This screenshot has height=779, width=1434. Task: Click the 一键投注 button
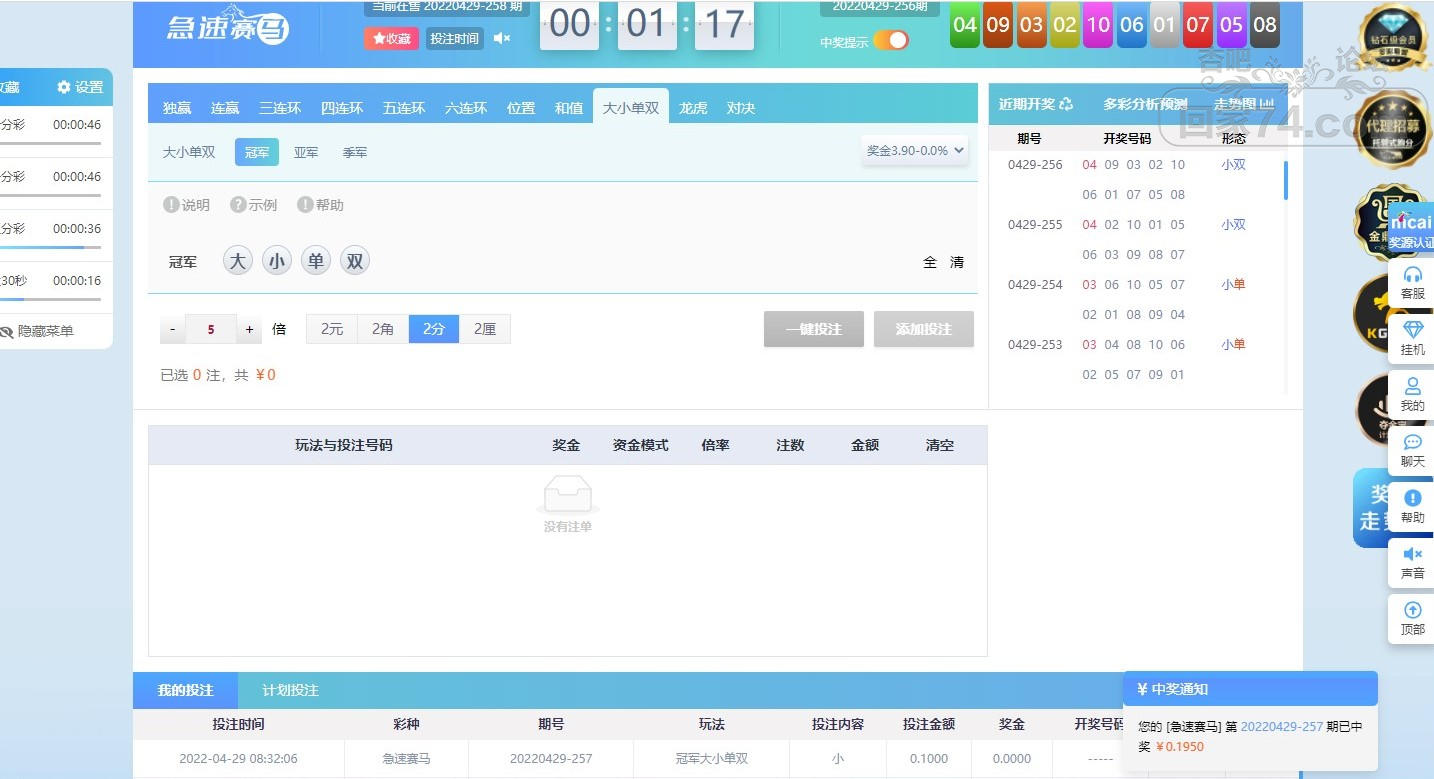pos(814,329)
